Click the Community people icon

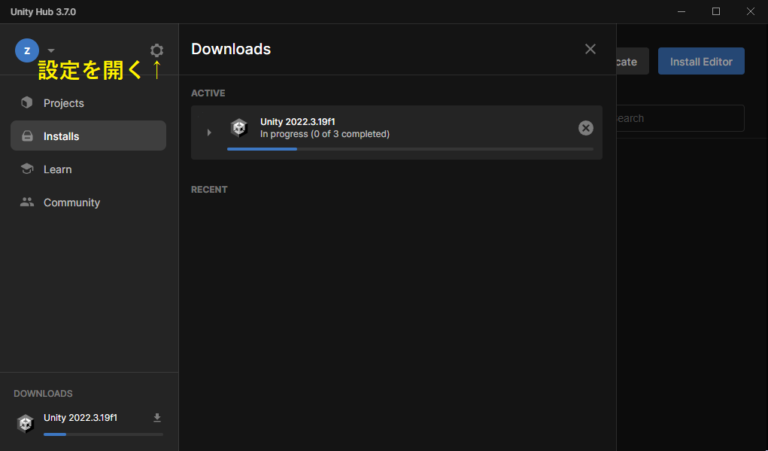27,202
